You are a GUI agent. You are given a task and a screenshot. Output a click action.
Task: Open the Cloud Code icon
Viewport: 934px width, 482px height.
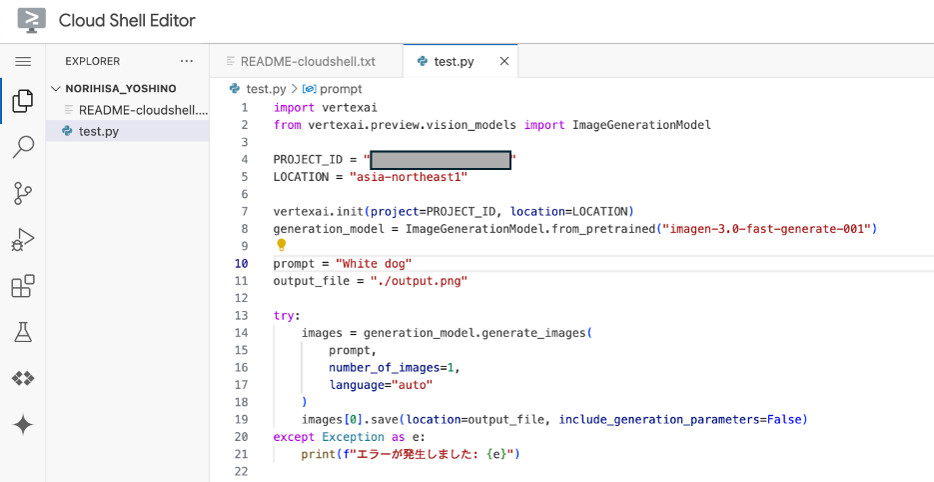pyautogui.click(x=22, y=379)
